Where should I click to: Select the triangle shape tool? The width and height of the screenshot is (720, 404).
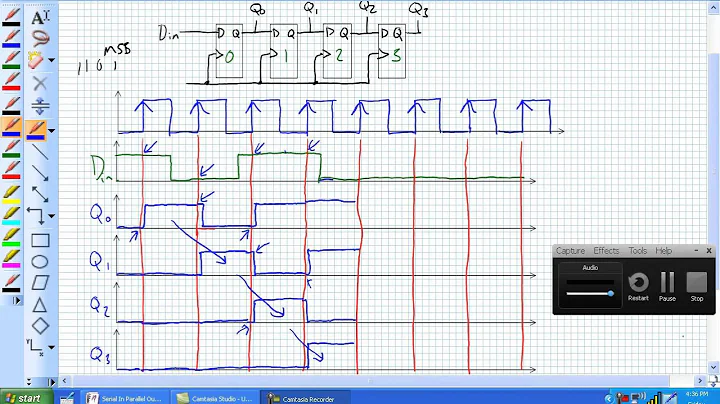40,305
